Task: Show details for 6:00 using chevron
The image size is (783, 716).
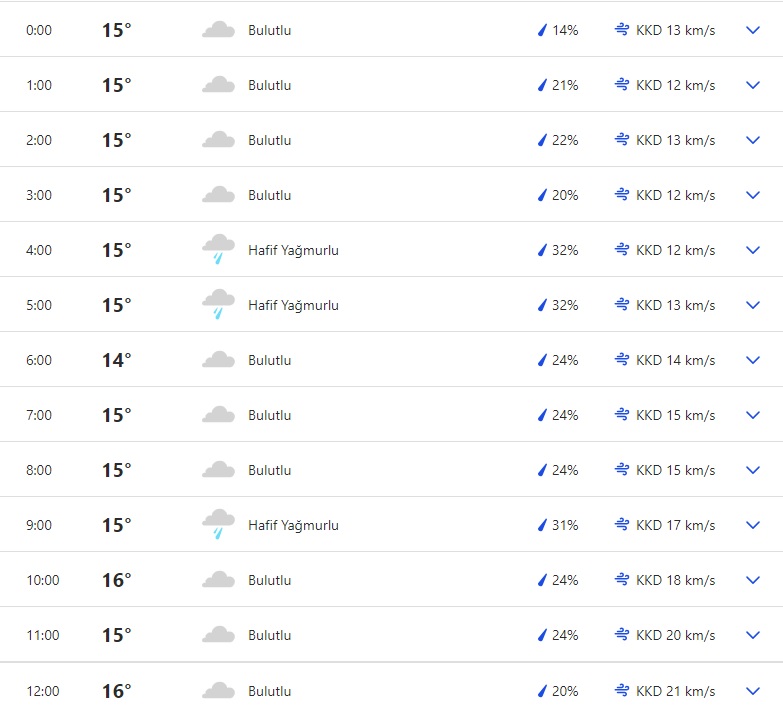Action: click(753, 360)
